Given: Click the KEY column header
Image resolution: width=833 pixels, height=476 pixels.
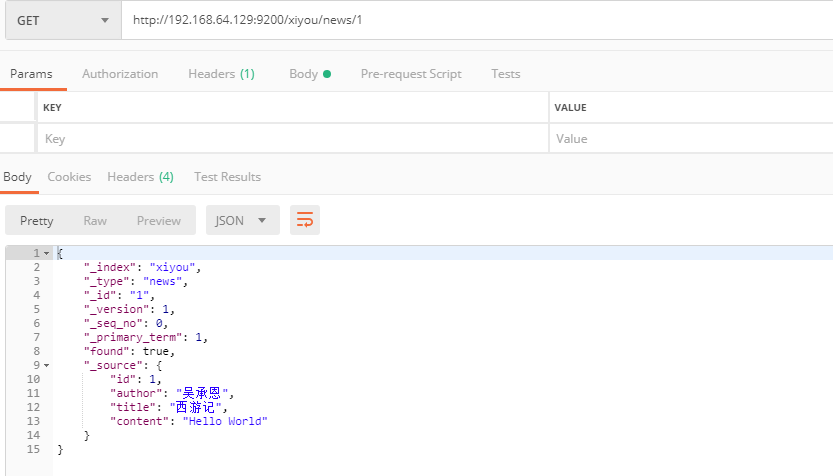Looking at the screenshot, I should pos(52,107).
